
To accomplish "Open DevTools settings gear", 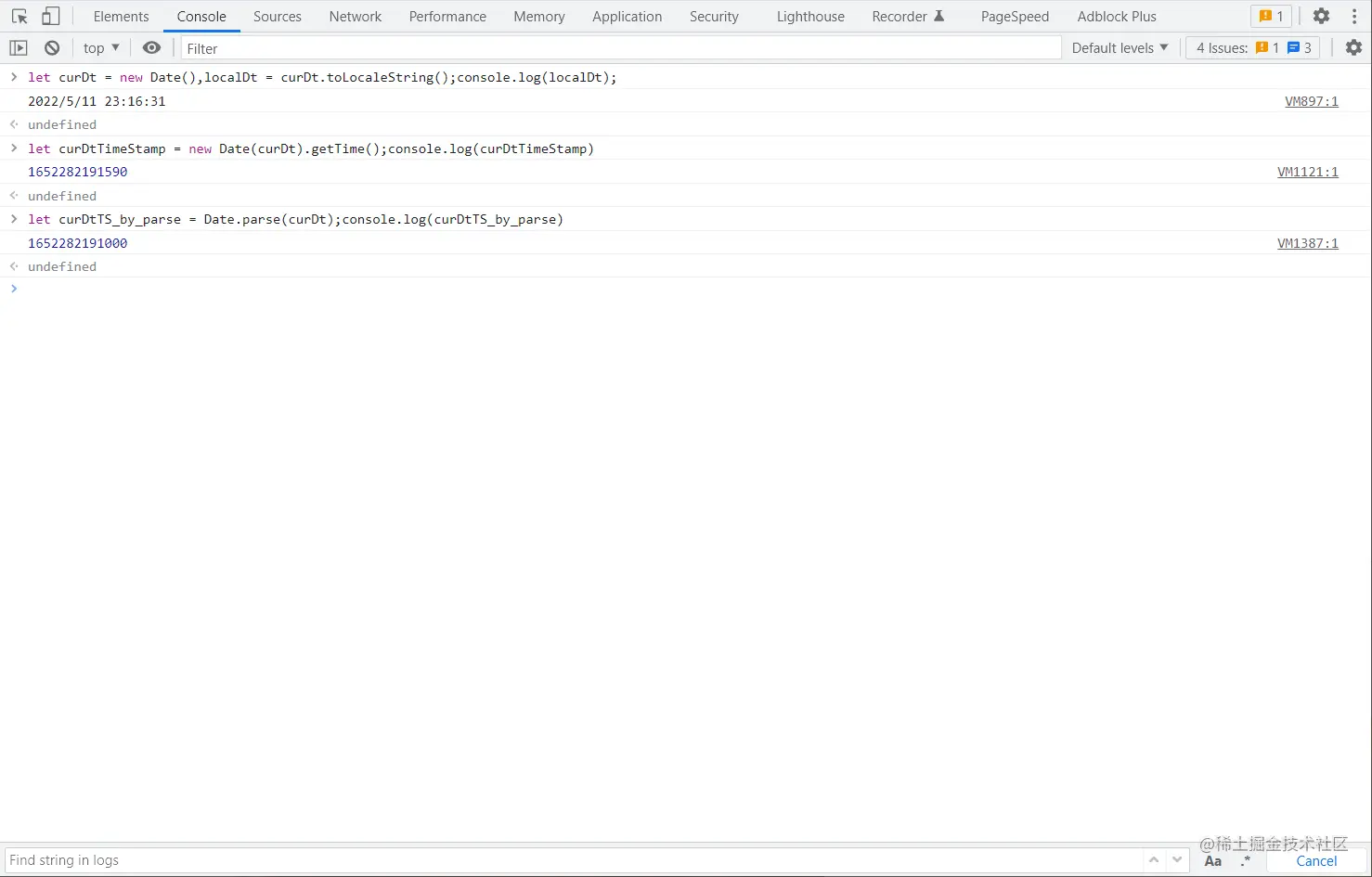I will (x=1321, y=16).
